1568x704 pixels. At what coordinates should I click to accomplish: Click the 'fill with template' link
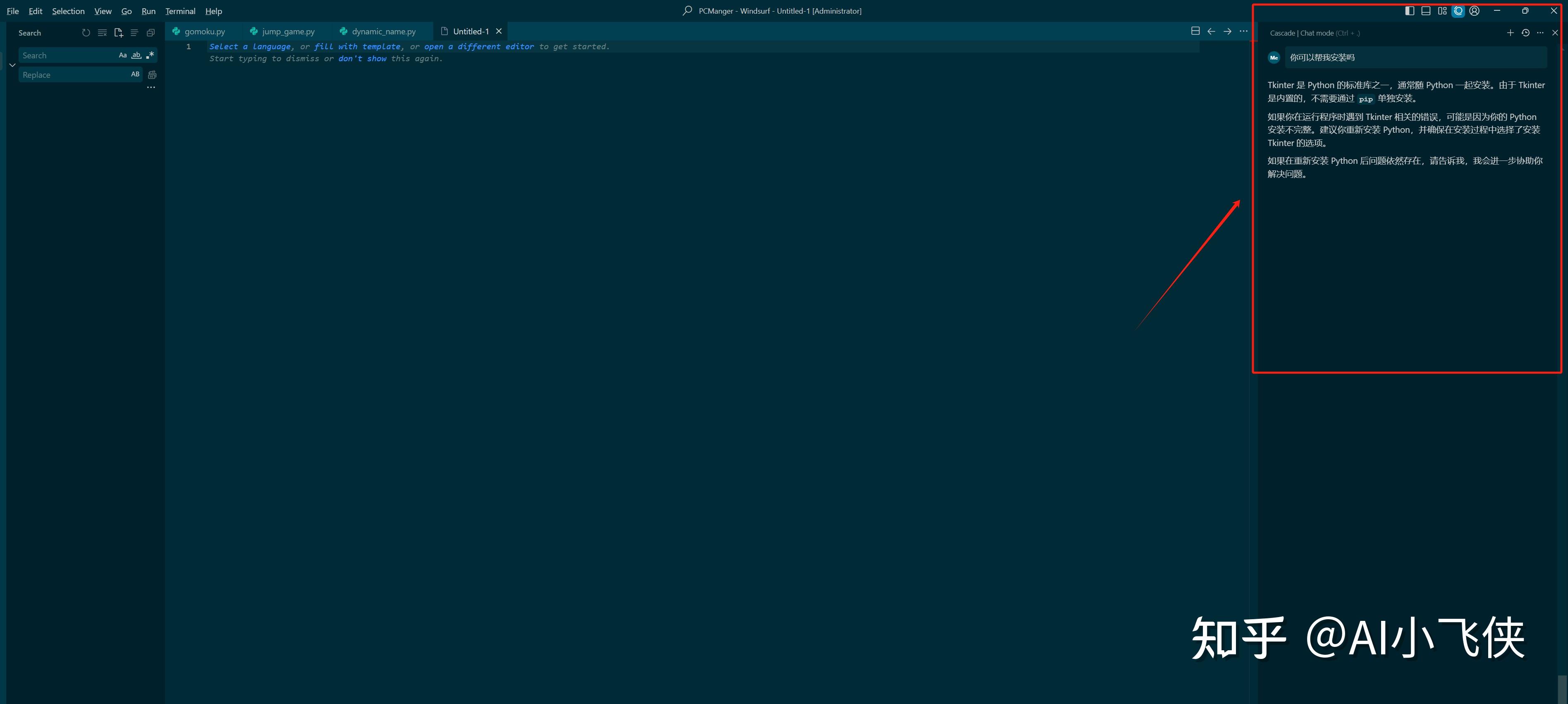[x=357, y=47]
